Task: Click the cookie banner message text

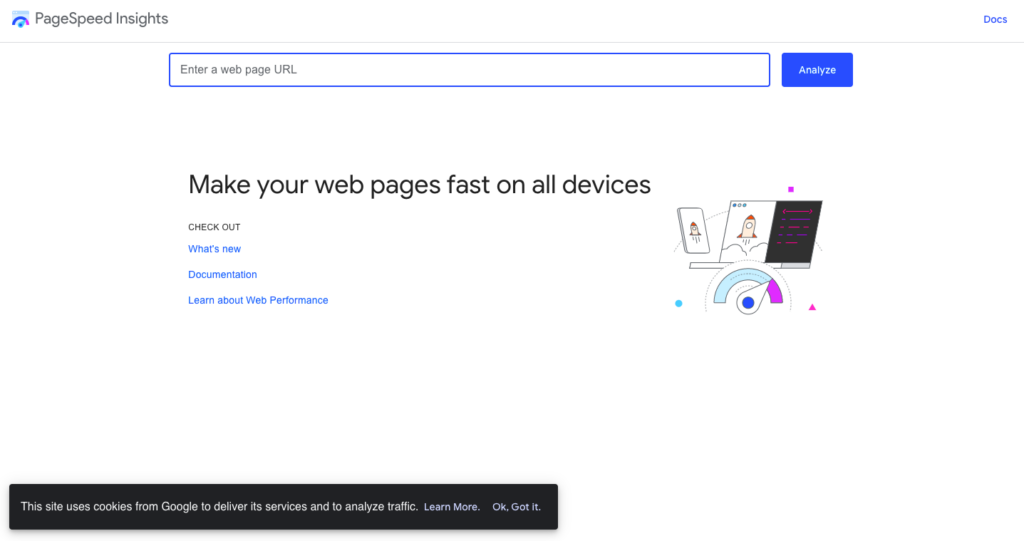Action: (x=219, y=506)
